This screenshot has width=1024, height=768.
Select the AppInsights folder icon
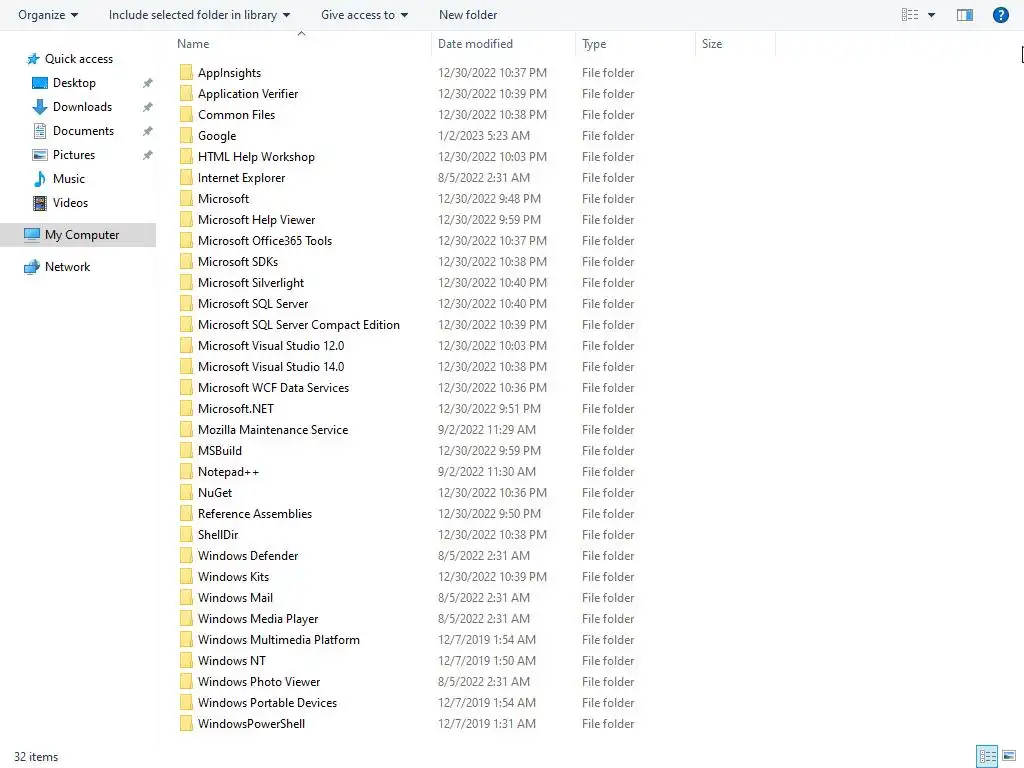point(186,72)
